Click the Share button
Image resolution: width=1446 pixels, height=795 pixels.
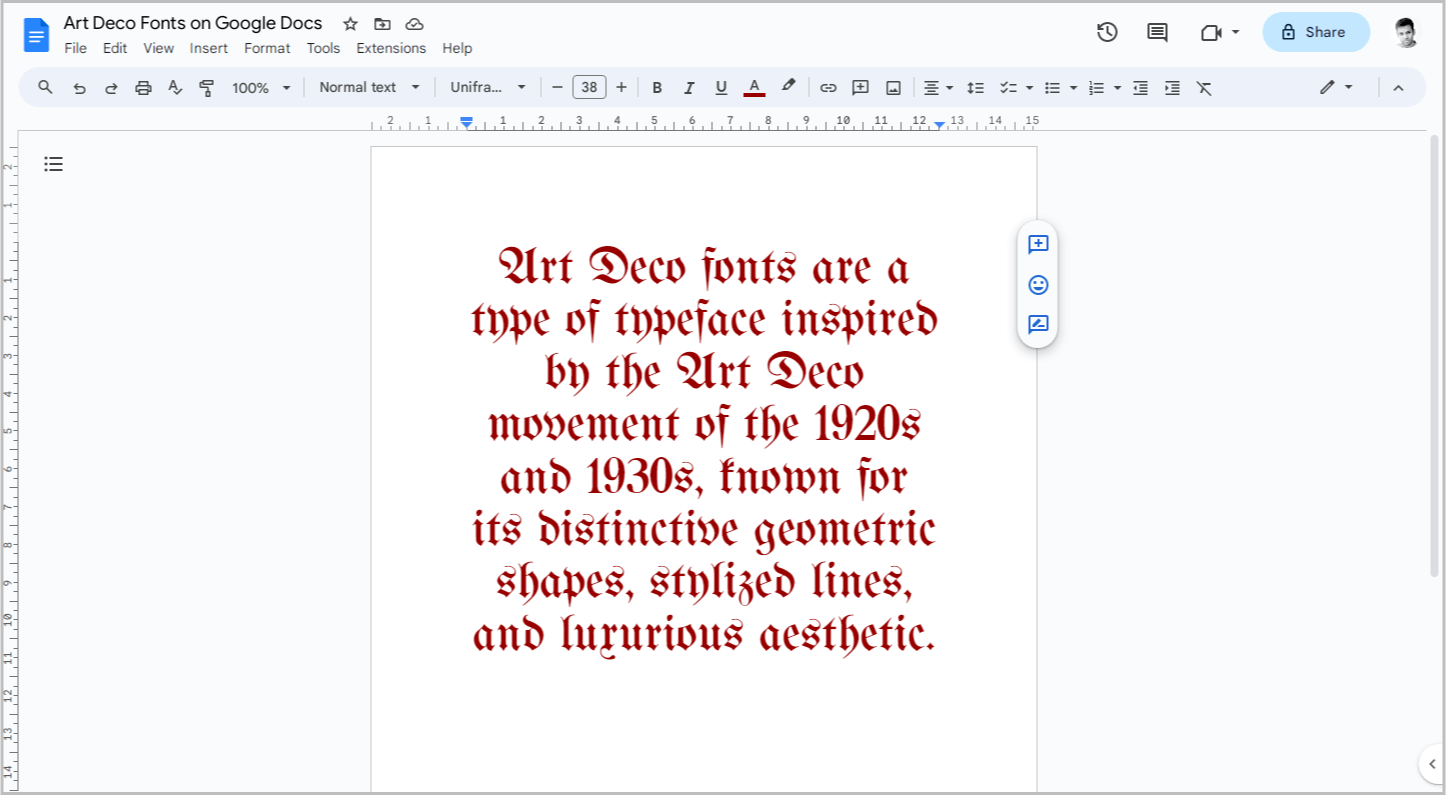[x=1315, y=31]
